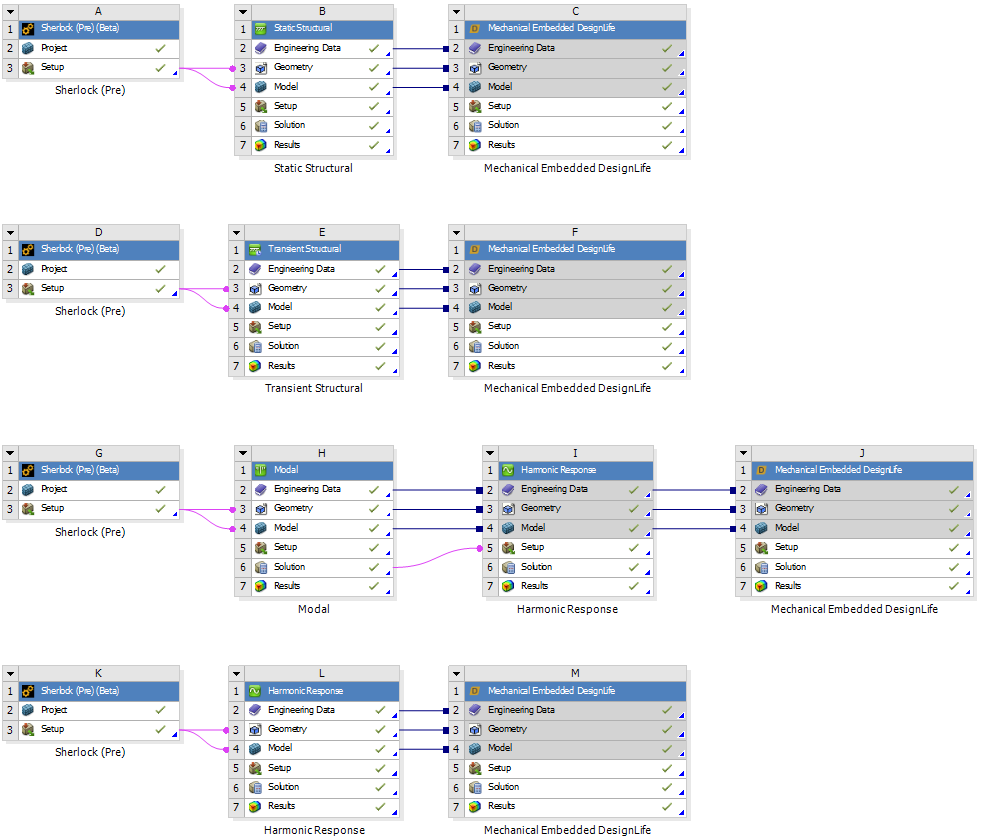Open the dropdown arrow of system M
Viewport: 982px width, 840px height.
(x=457, y=673)
